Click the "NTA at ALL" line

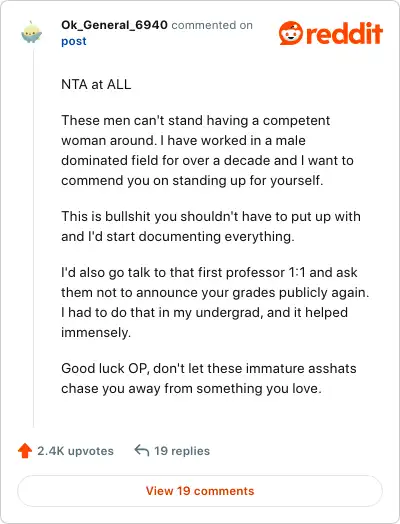click(96, 84)
